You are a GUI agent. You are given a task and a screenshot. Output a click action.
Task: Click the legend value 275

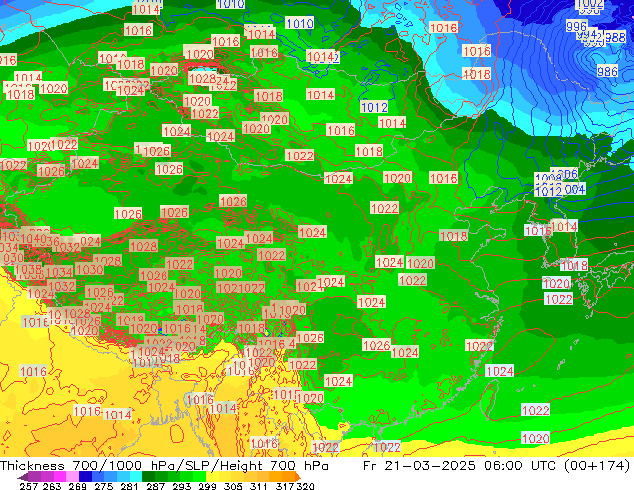click(104, 486)
